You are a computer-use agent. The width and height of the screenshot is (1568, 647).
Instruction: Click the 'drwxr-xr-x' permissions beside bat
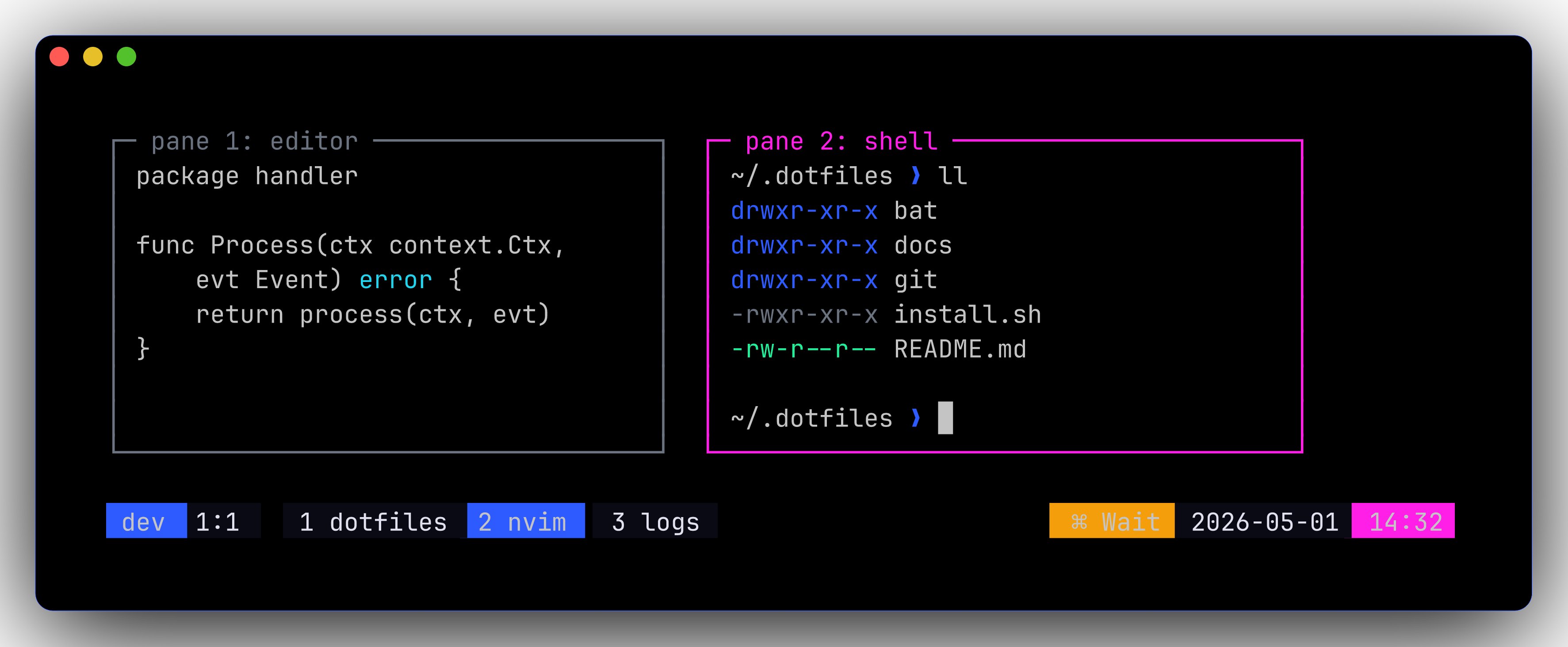click(x=804, y=210)
